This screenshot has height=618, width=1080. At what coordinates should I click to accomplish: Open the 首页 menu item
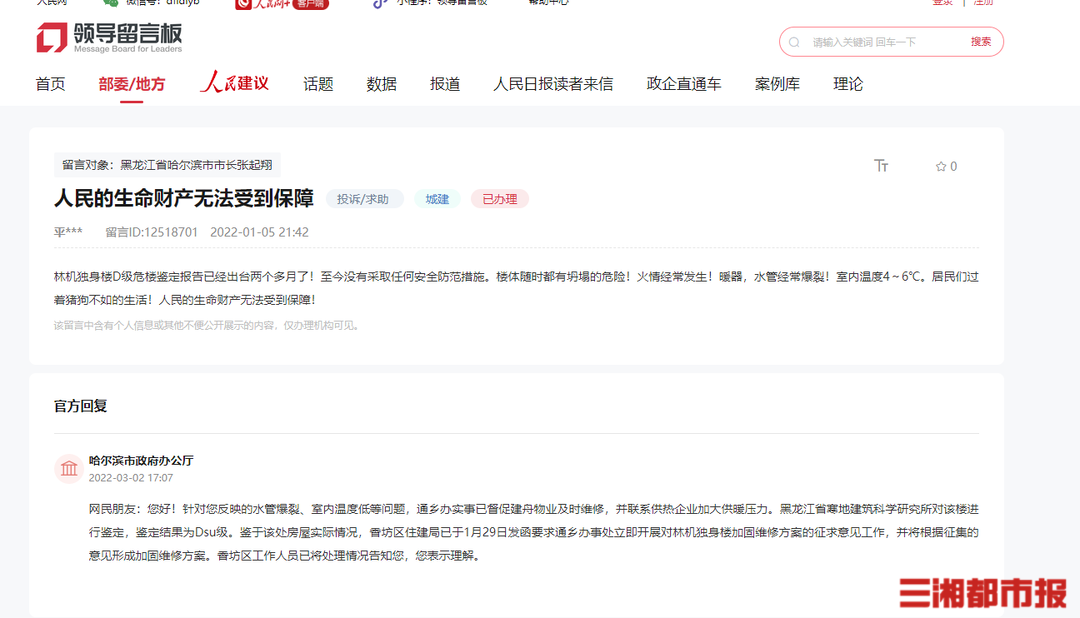click(x=50, y=84)
